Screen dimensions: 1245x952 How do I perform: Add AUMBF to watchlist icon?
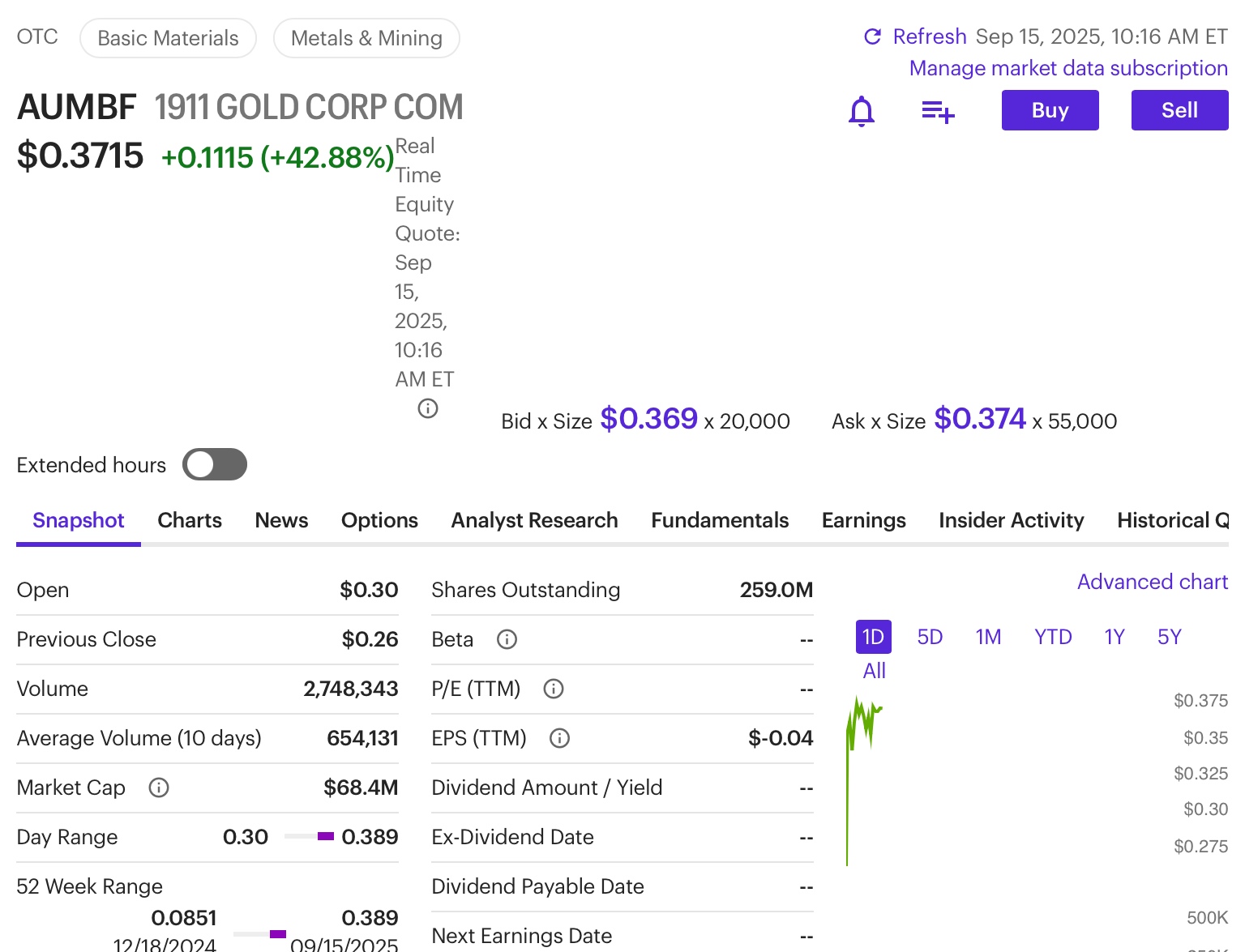pos(938,111)
